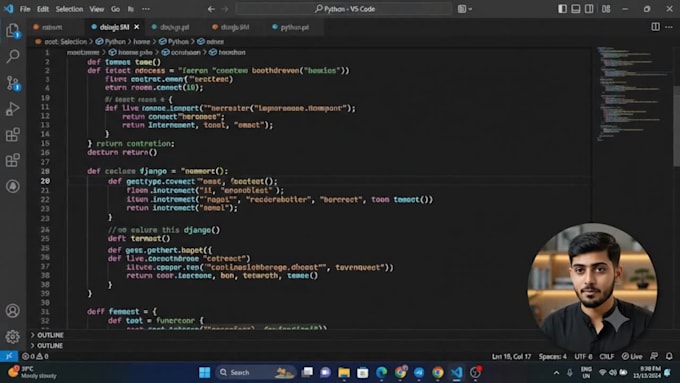Expand the upper OUTLINE section
680x383 pixels.
48,335
